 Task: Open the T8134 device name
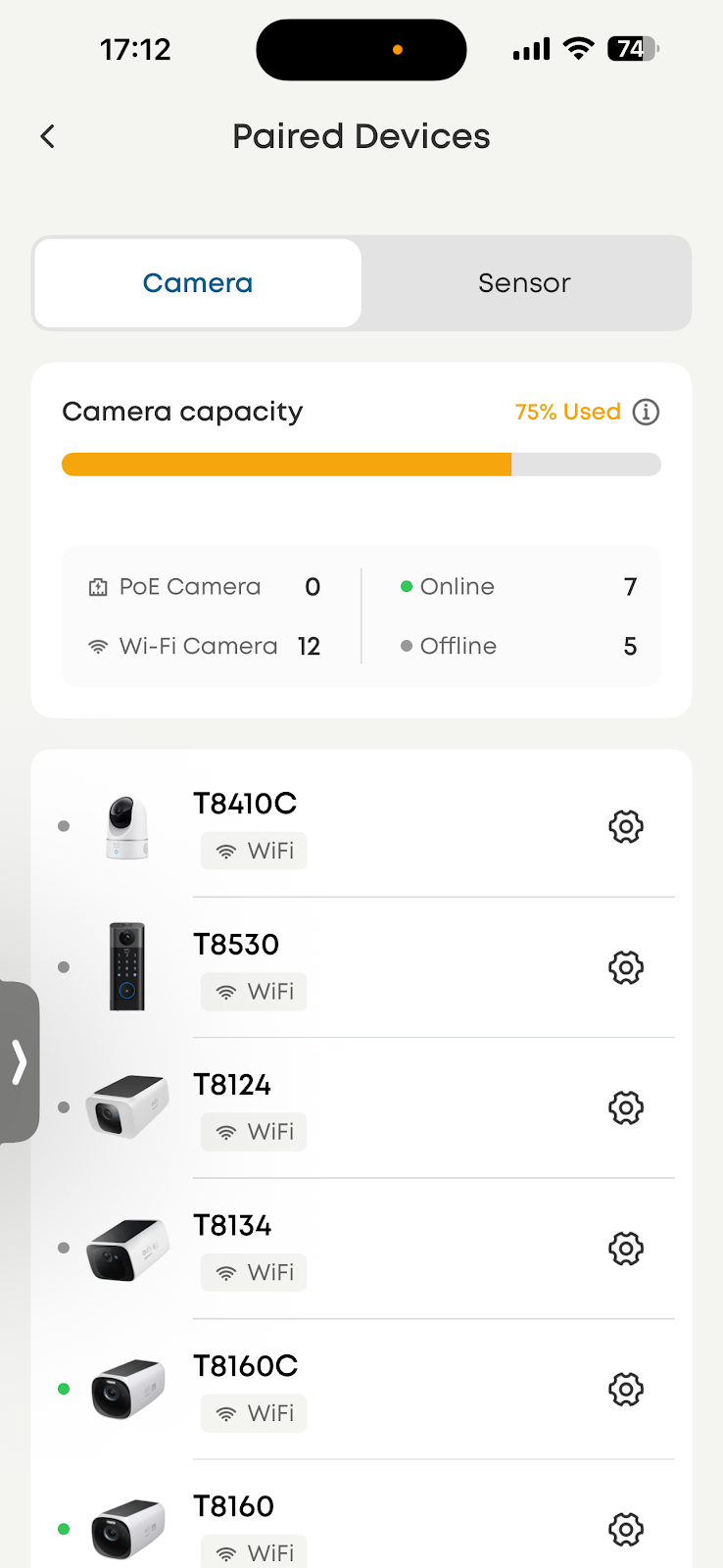pos(232,1226)
